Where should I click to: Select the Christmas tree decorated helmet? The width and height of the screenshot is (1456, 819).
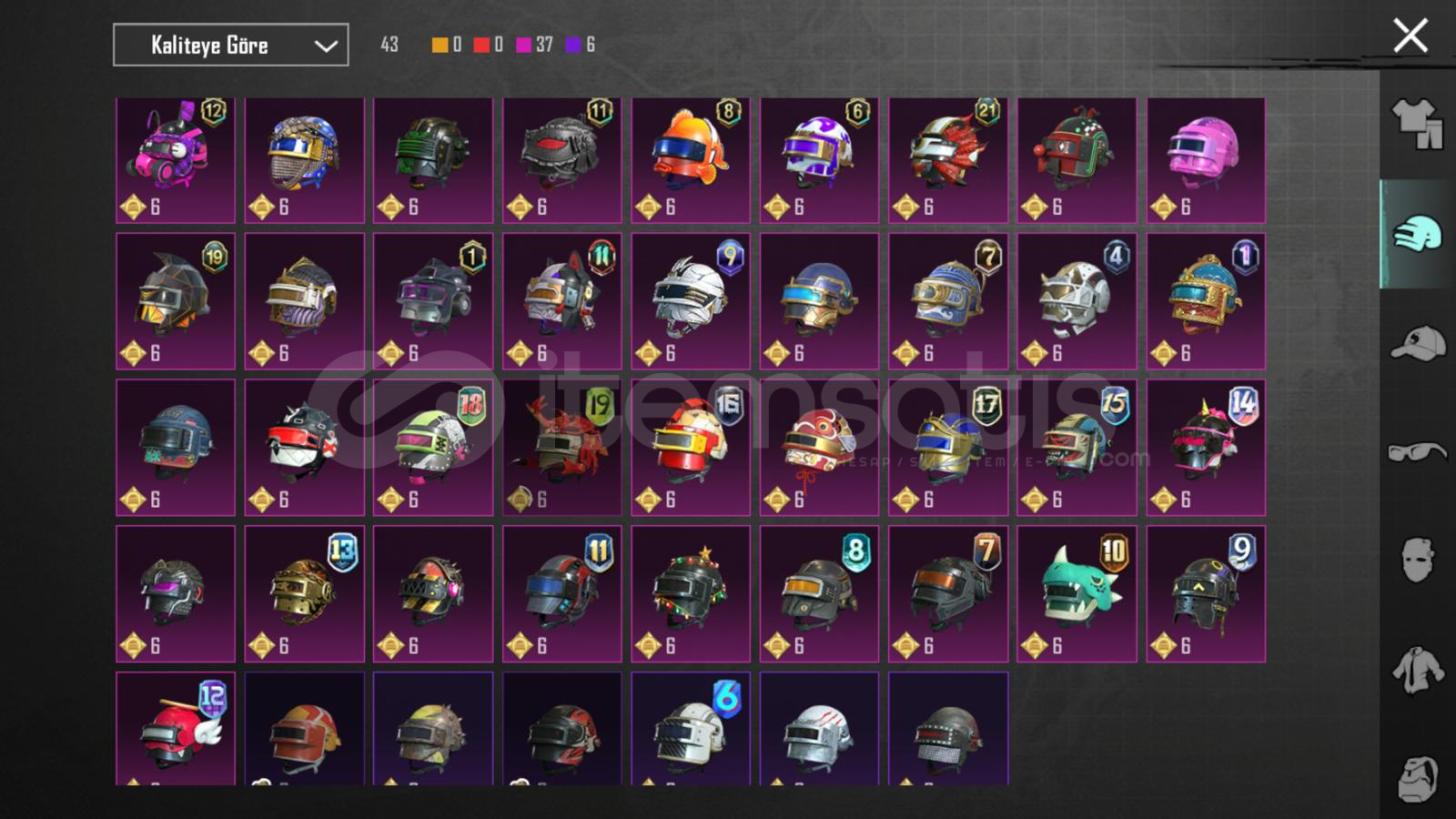click(x=691, y=593)
